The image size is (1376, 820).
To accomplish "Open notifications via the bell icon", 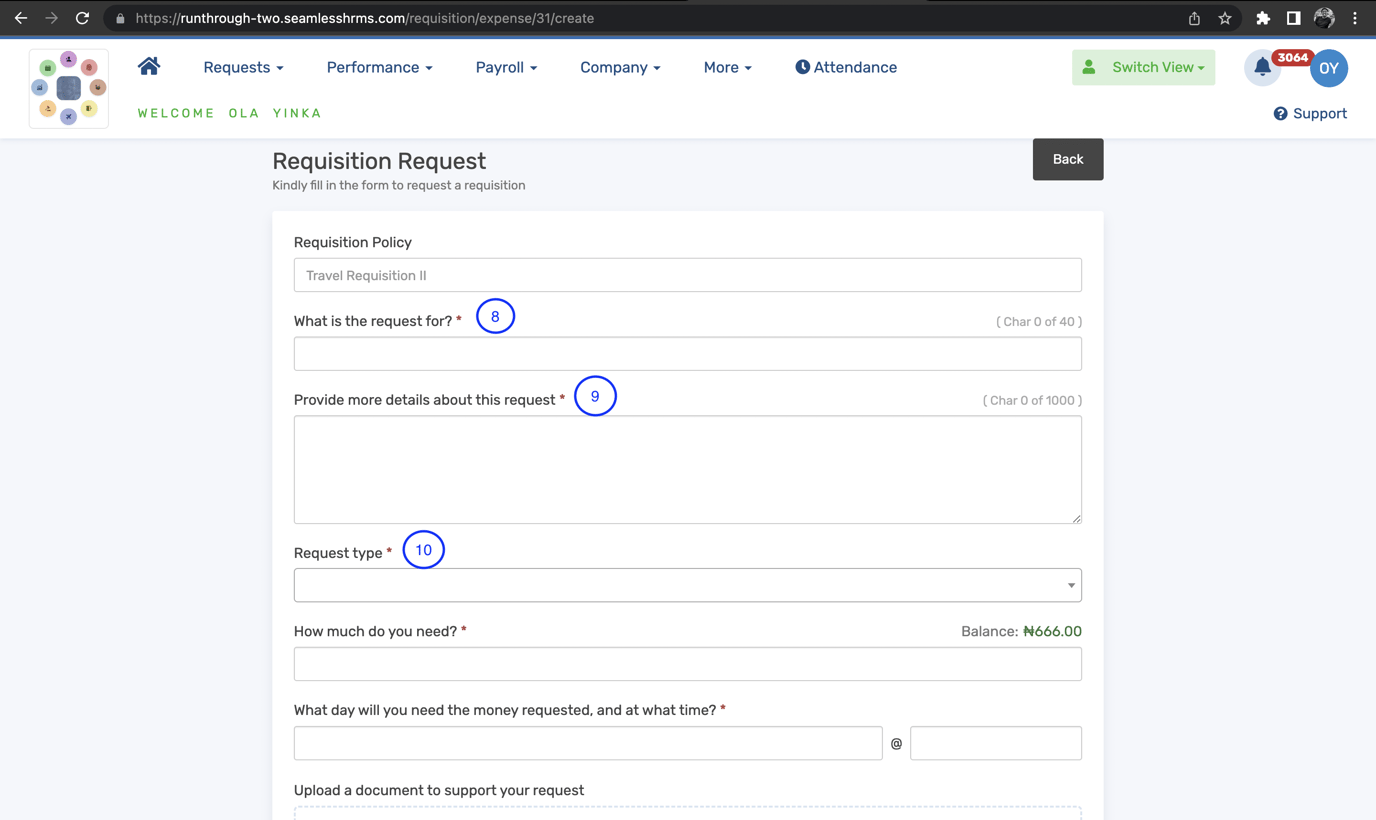I will click(1262, 67).
